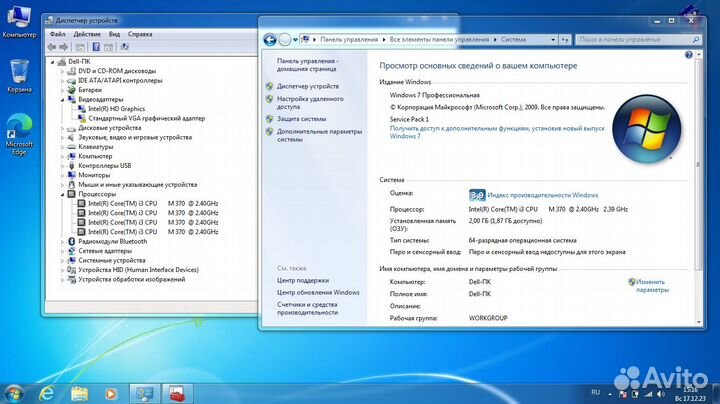This screenshot has height=404, width=720.
Task: Switch to the Control Panel taskbar button
Action: pyautogui.click(x=145, y=394)
